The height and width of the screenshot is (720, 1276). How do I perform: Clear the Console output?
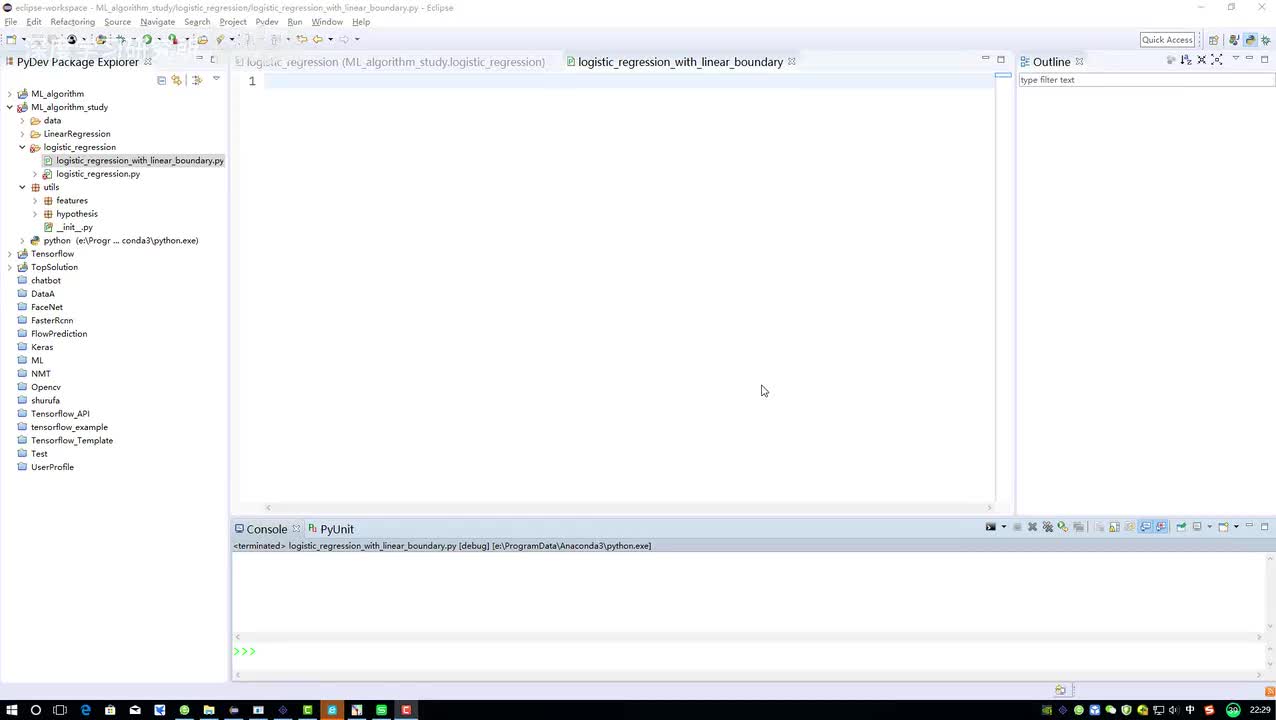[x=1100, y=527]
